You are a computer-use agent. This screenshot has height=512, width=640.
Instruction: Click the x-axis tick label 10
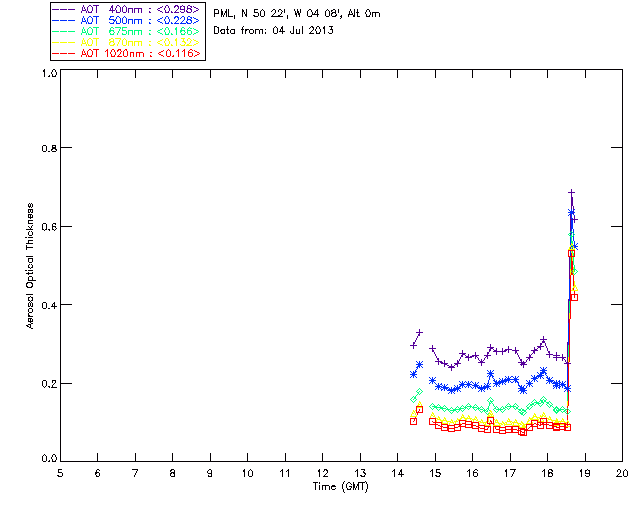tap(247, 473)
